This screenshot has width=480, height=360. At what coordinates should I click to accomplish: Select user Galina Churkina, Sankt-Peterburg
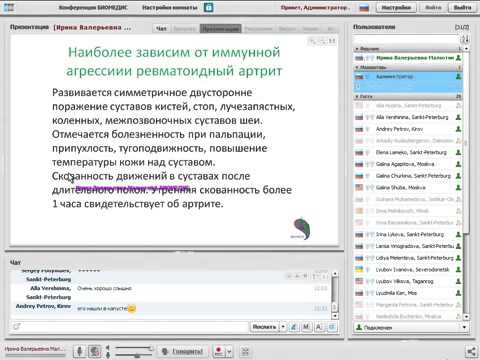click(408, 176)
